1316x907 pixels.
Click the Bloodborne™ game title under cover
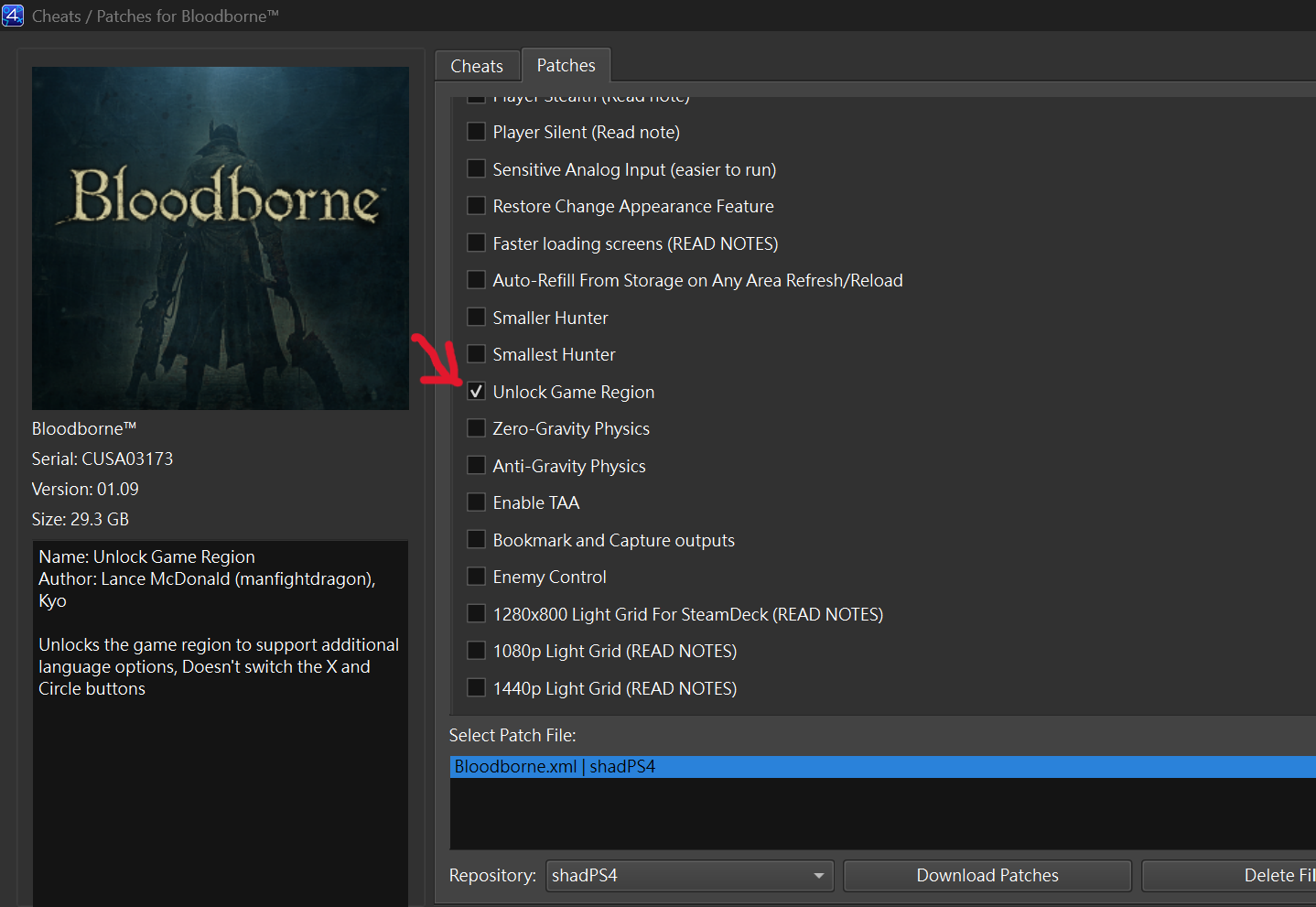[84, 428]
